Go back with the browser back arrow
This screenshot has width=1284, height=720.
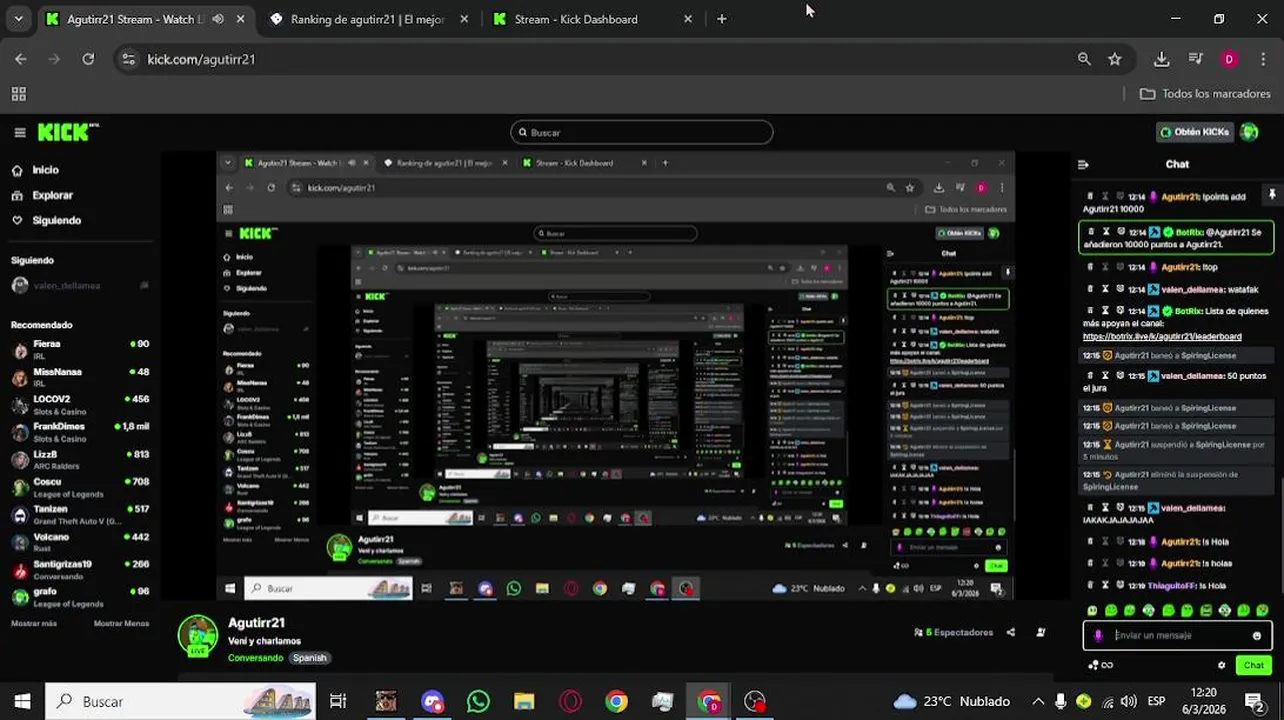[21, 59]
